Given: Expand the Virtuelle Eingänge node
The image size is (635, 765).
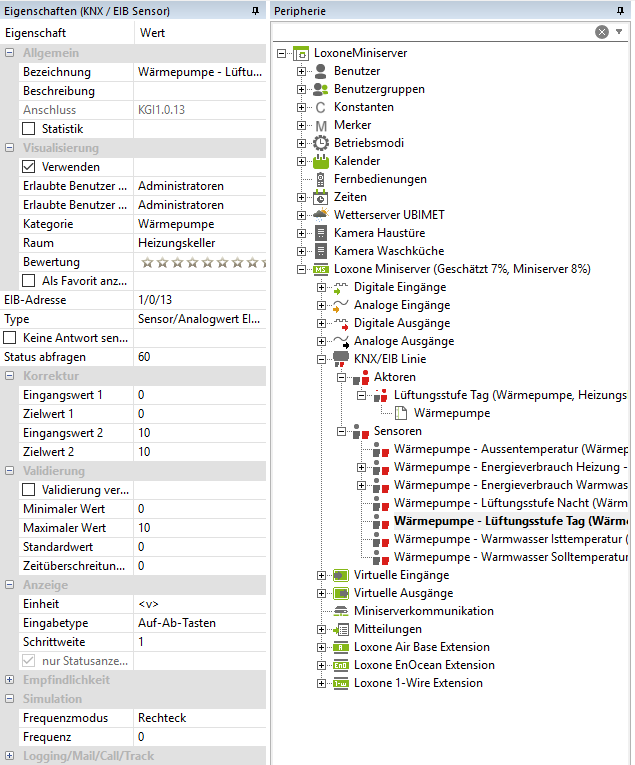Looking at the screenshot, I should pyautogui.click(x=321, y=576).
